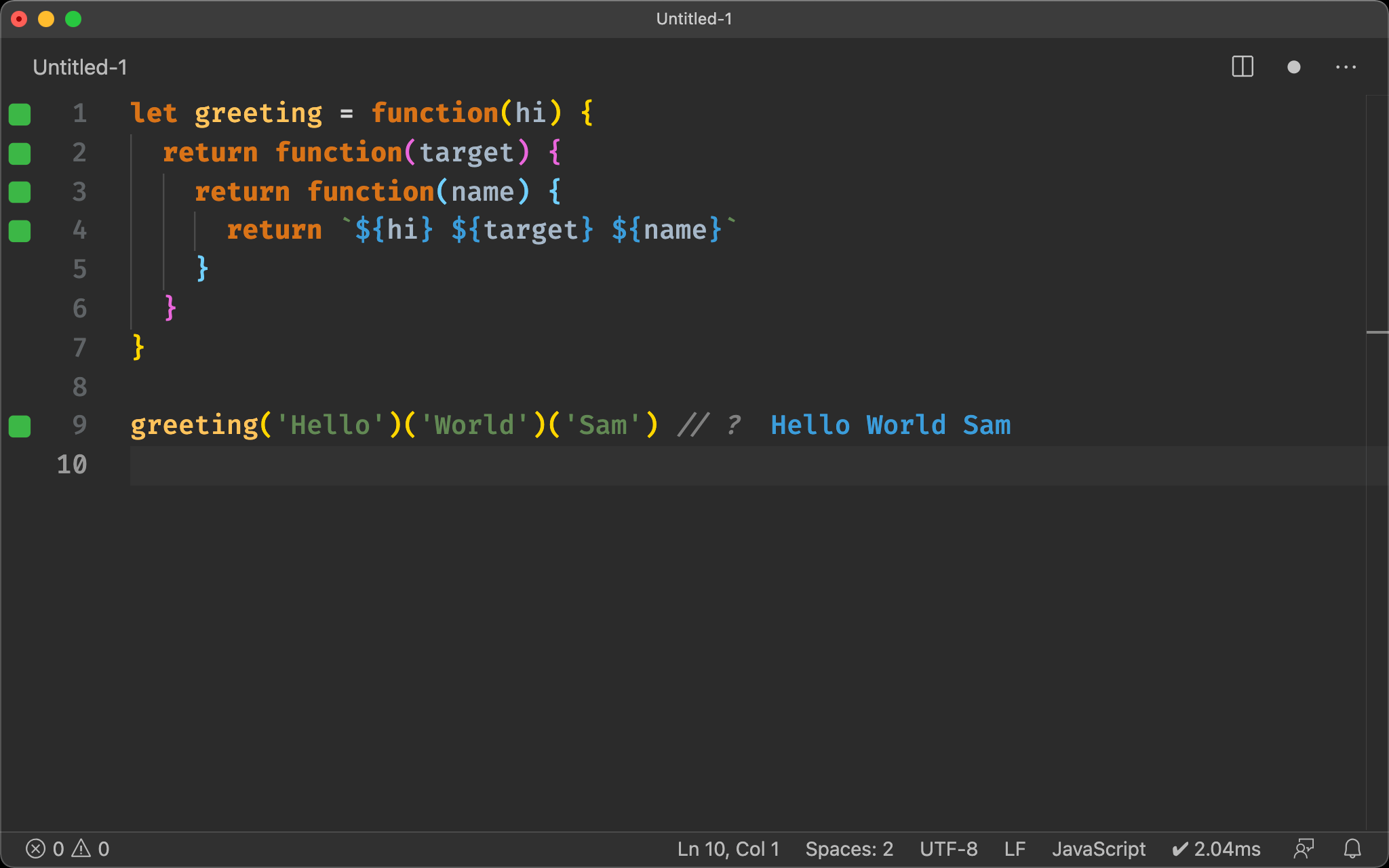Click the more actions ellipsis icon
The height and width of the screenshot is (868, 1389).
pyautogui.click(x=1346, y=67)
